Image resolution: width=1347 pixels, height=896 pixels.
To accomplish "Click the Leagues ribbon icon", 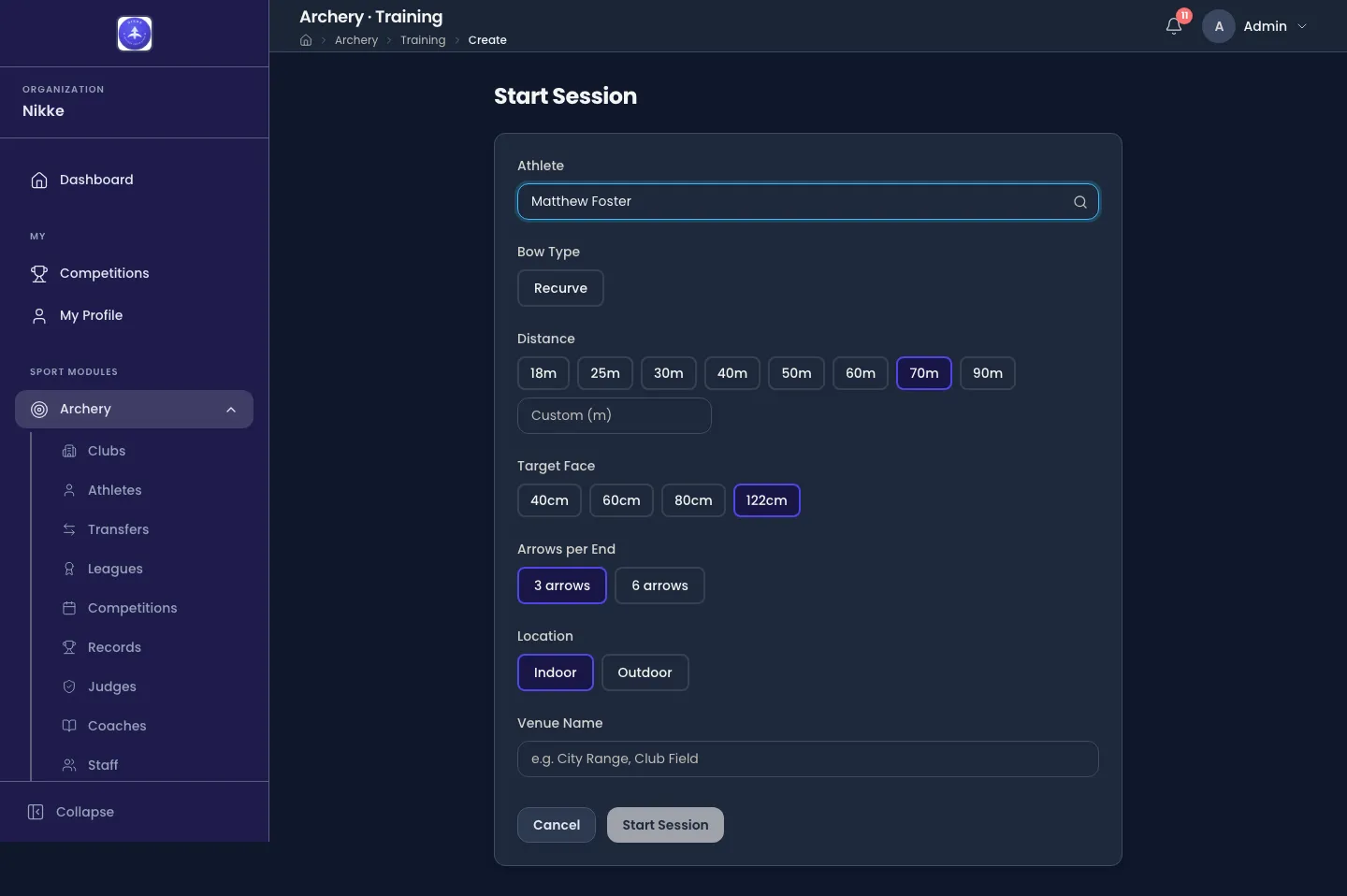I will (x=69, y=569).
